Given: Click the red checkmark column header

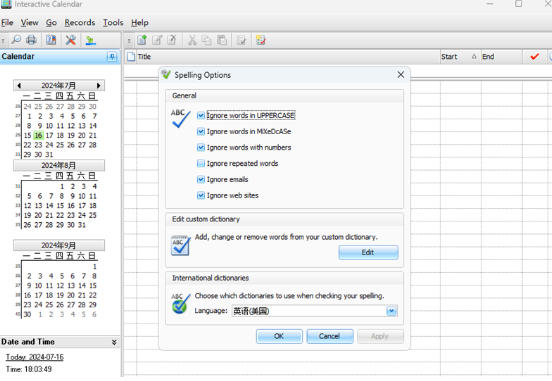Looking at the screenshot, I should [535, 56].
